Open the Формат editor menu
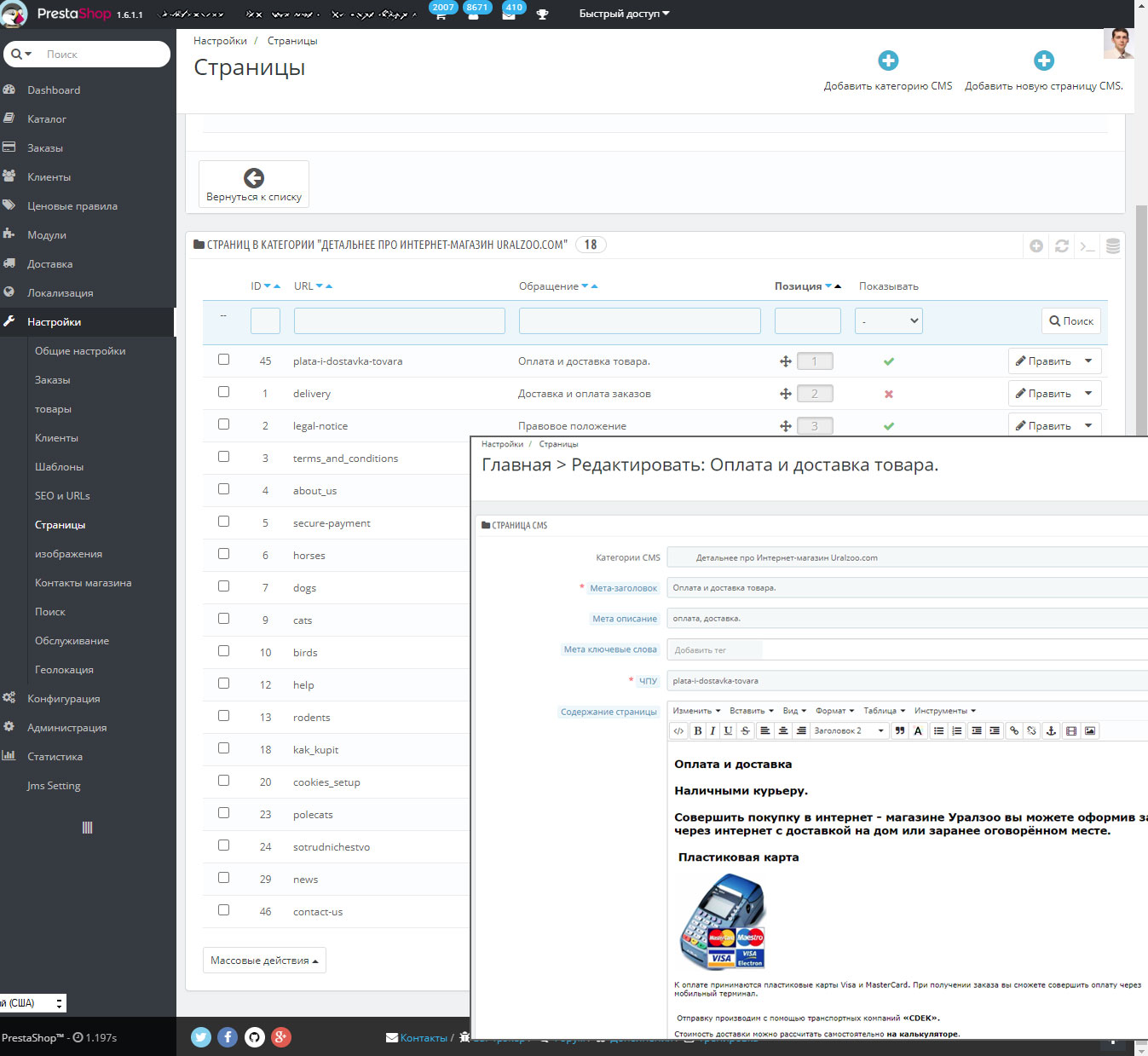The image size is (1148, 1056). pos(834,711)
